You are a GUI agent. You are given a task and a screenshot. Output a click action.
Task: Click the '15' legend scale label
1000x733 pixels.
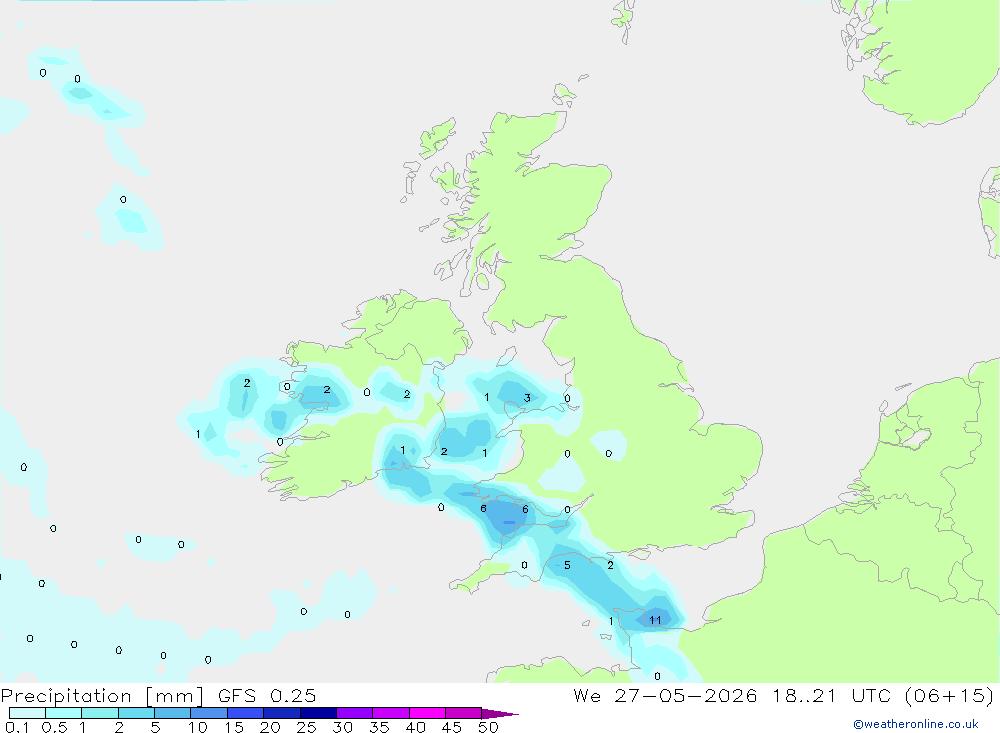pyautogui.click(x=234, y=727)
